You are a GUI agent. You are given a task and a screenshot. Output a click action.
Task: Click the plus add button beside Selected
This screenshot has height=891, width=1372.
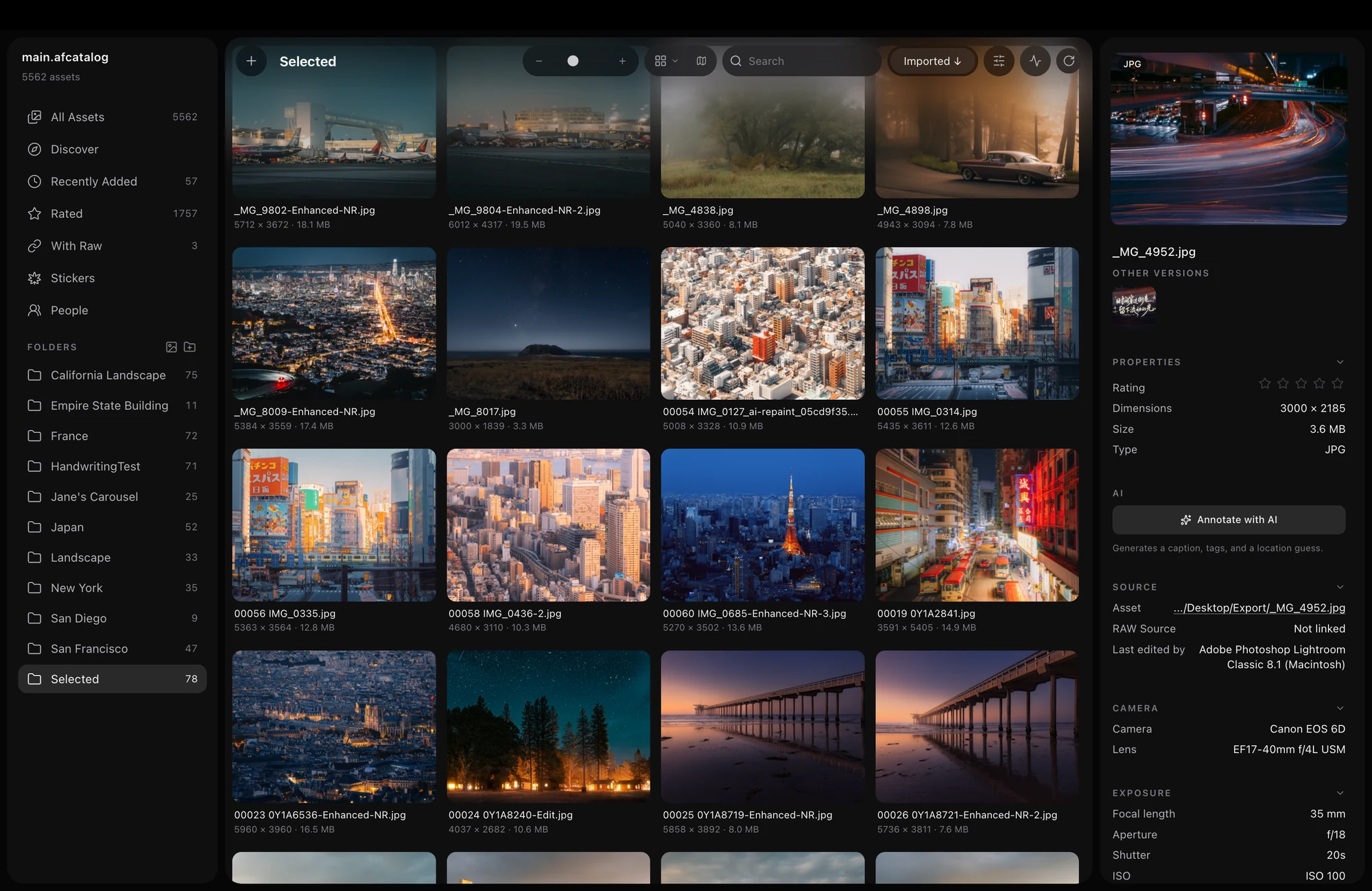click(251, 61)
